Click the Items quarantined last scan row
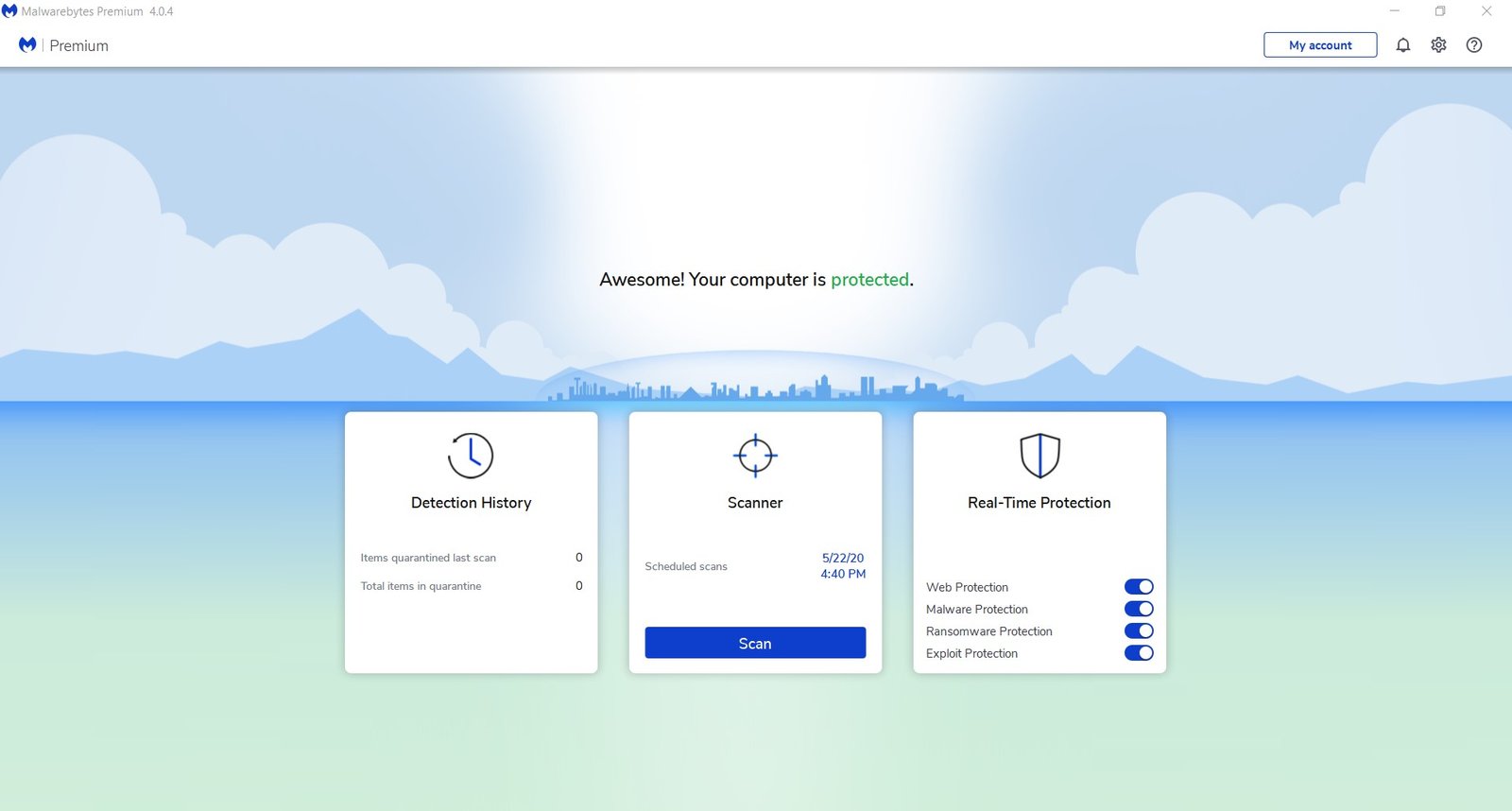Screen dimensions: 1512x811 pyautogui.click(x=428, y=558)
